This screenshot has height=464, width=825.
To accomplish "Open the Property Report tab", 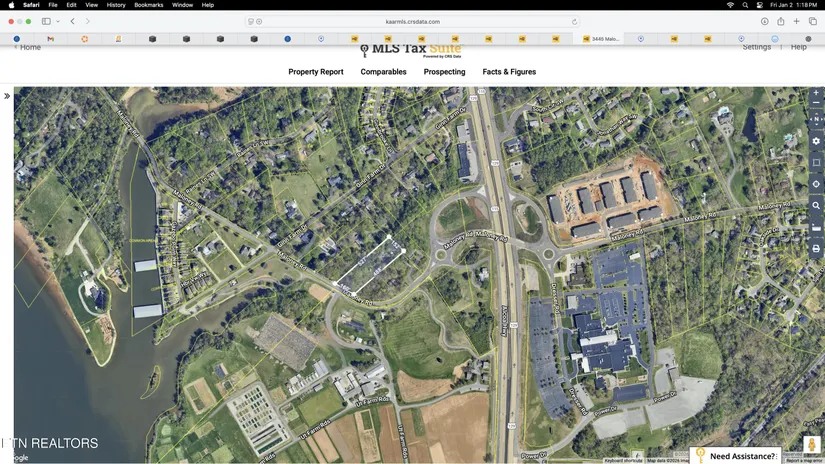I will (316, 72).
